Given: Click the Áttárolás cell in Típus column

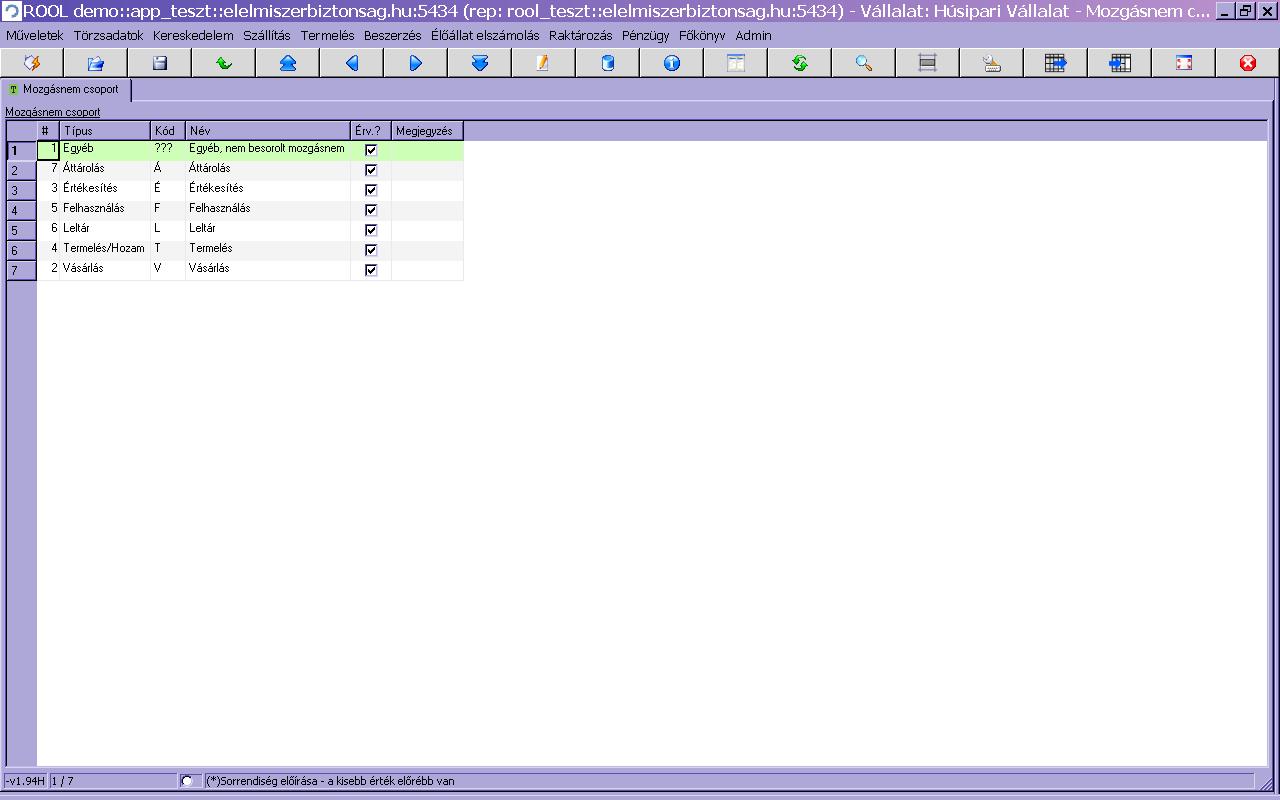Looking at the screenshot, I should click(105, 169).
